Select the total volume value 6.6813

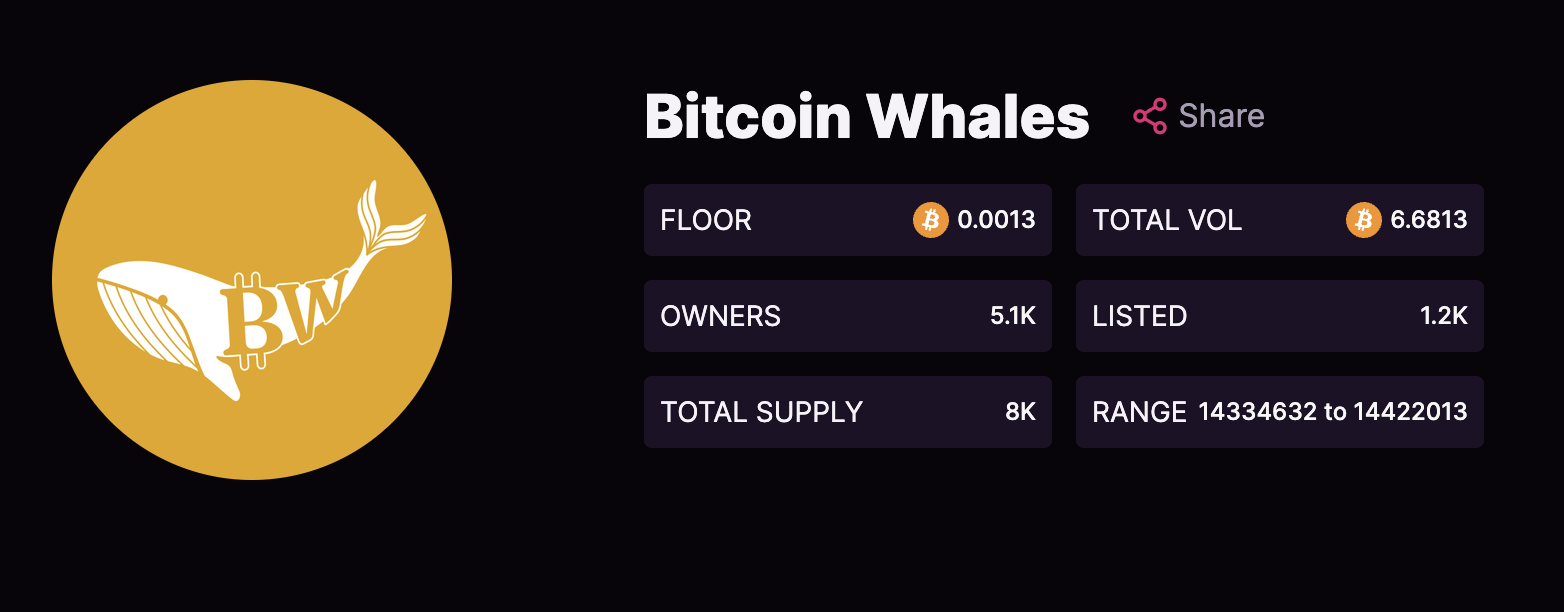coord(1429,220)
